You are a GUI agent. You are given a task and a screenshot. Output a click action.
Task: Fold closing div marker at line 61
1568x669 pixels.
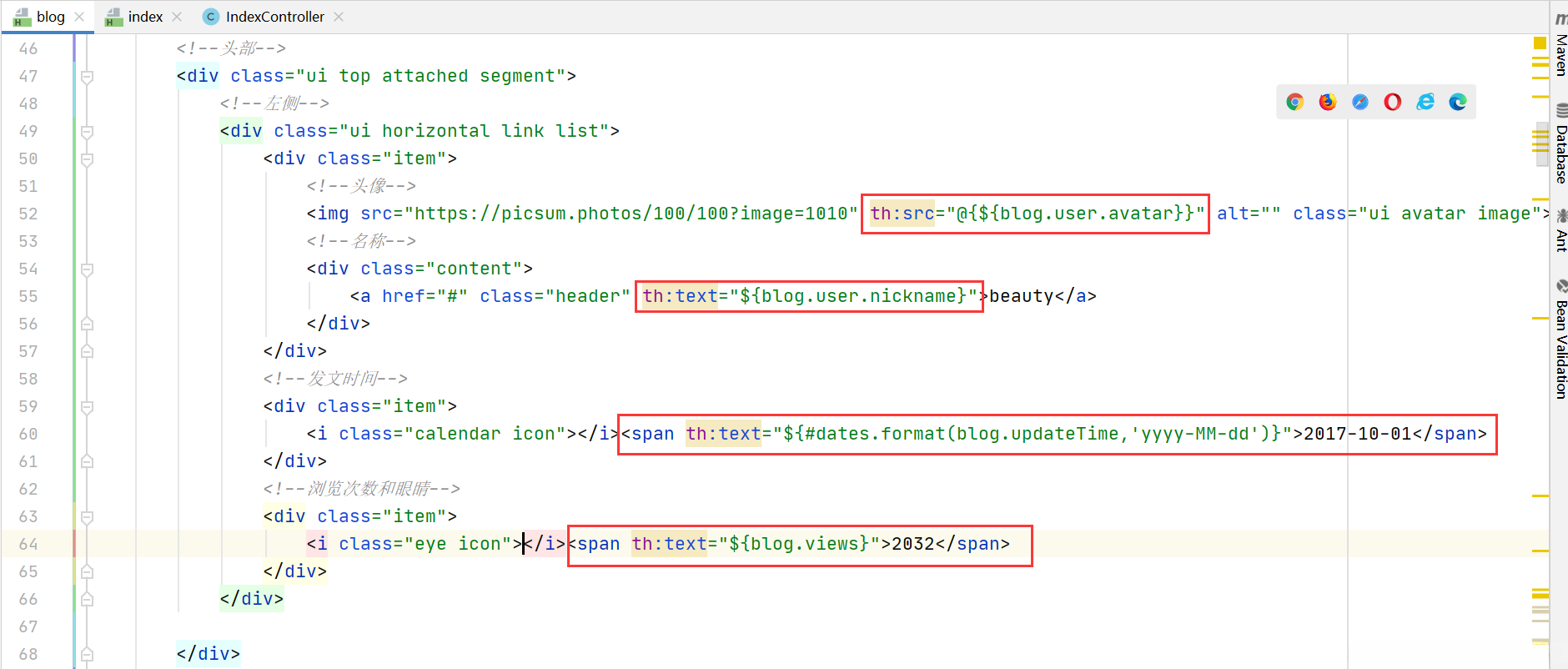87,461
